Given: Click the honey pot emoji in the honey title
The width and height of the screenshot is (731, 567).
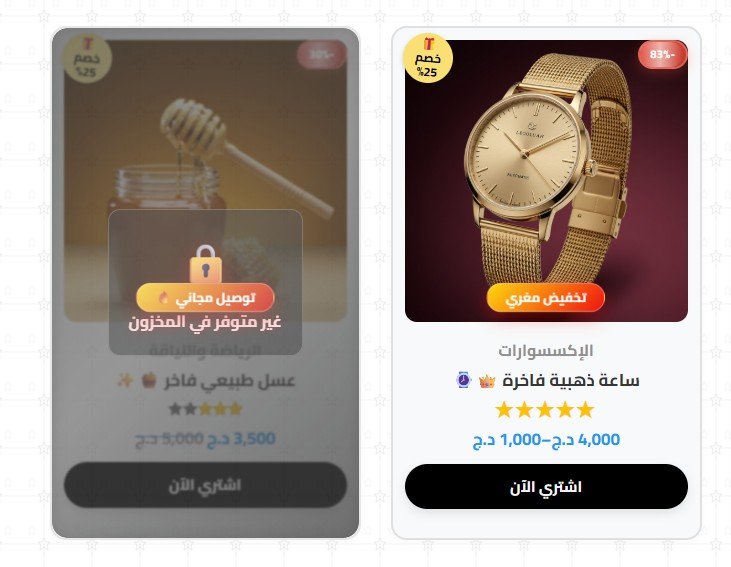Looking at the screenshot, I should pyautogui.click(x=148, y=381).
